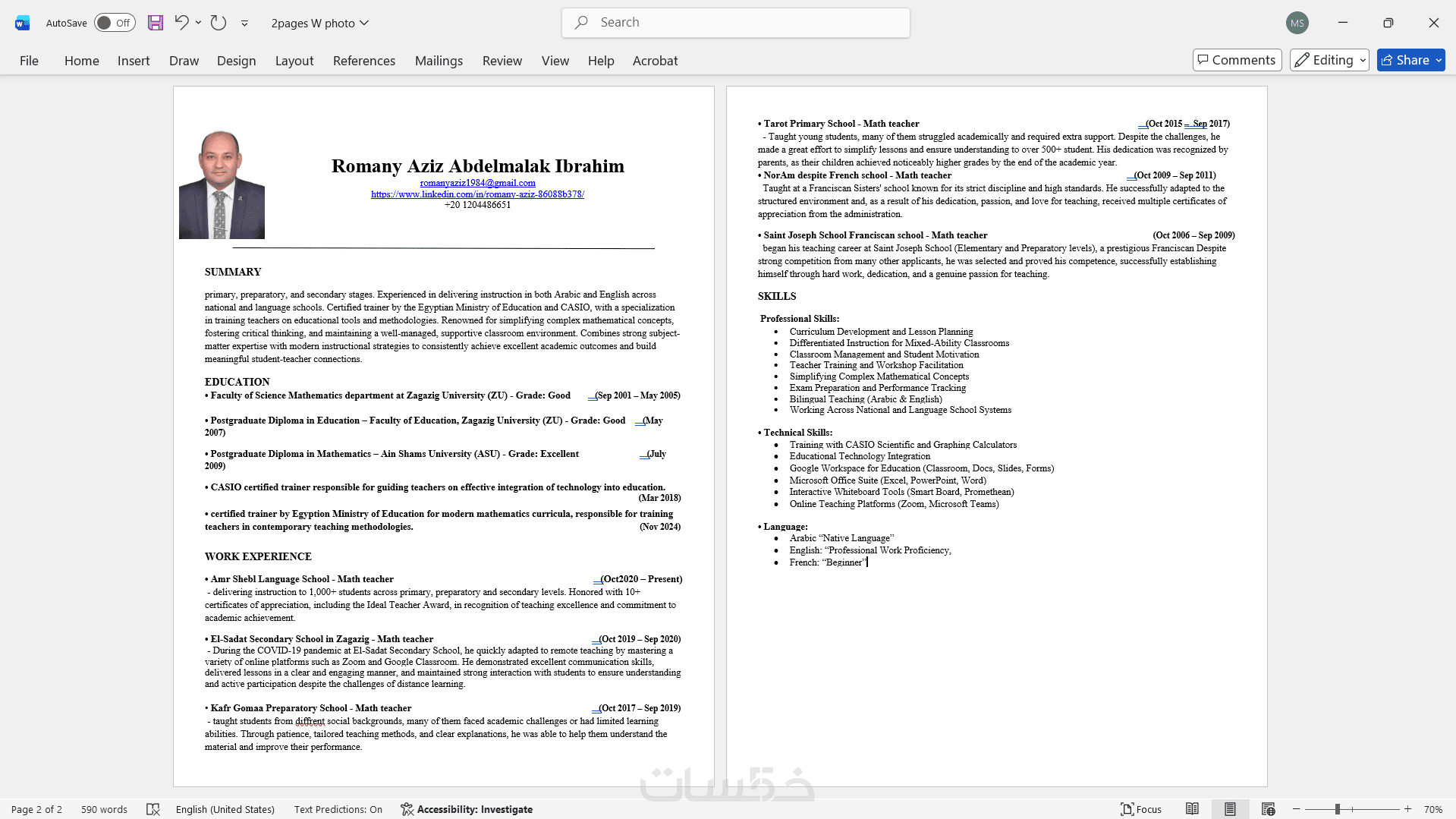
Task: Click the 'Curriculum Development and Lesson Planning' bullet
Action: [881, 332]
